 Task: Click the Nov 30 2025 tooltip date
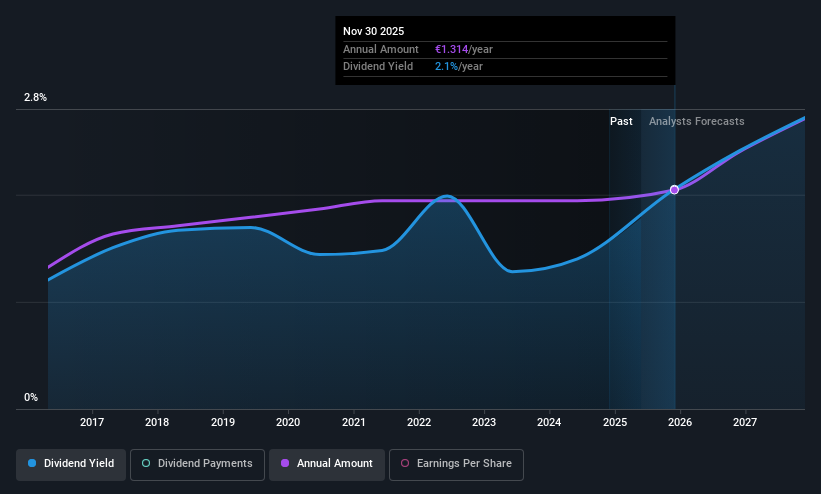(373, 31)
